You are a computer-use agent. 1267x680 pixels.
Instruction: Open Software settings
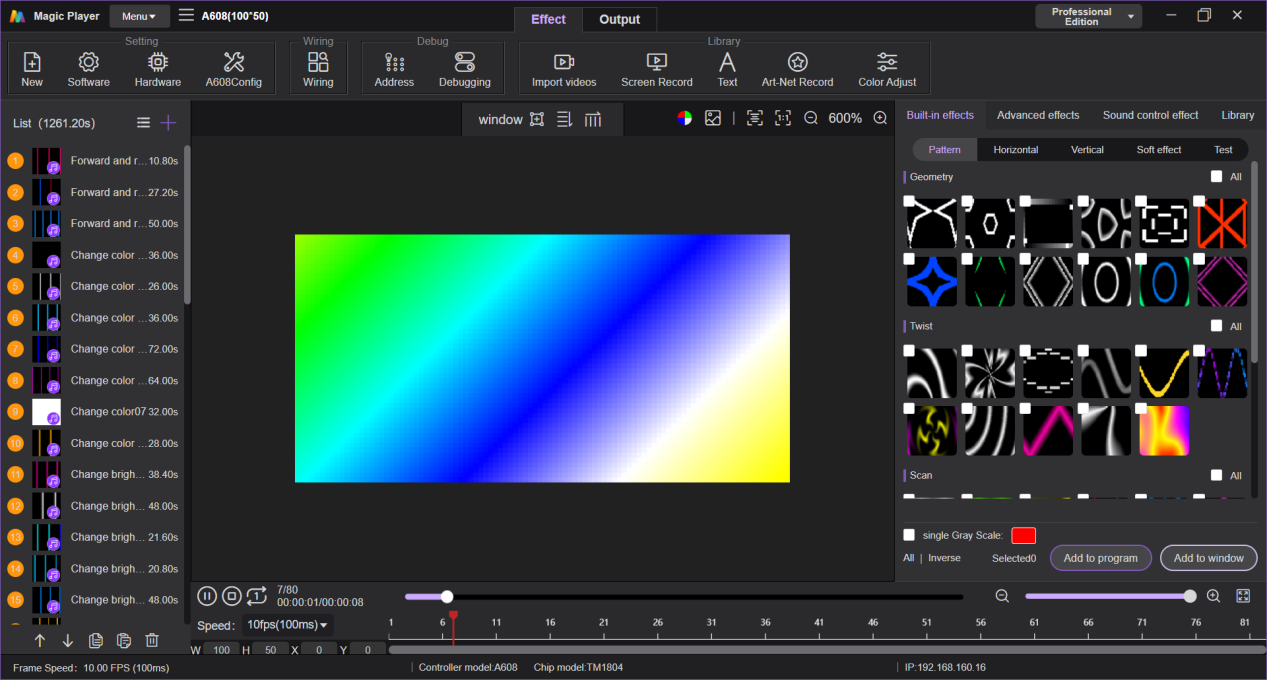(89, 70)
